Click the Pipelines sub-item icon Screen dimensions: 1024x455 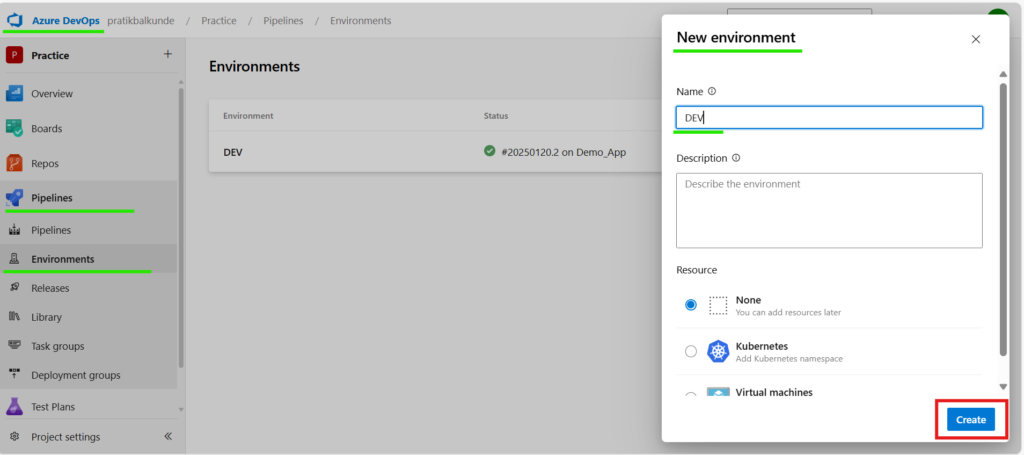tap(14, 230)
